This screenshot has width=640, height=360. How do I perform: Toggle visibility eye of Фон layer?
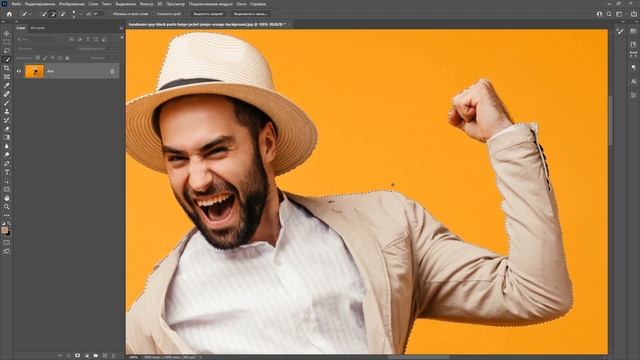click(x=19, y=71)
